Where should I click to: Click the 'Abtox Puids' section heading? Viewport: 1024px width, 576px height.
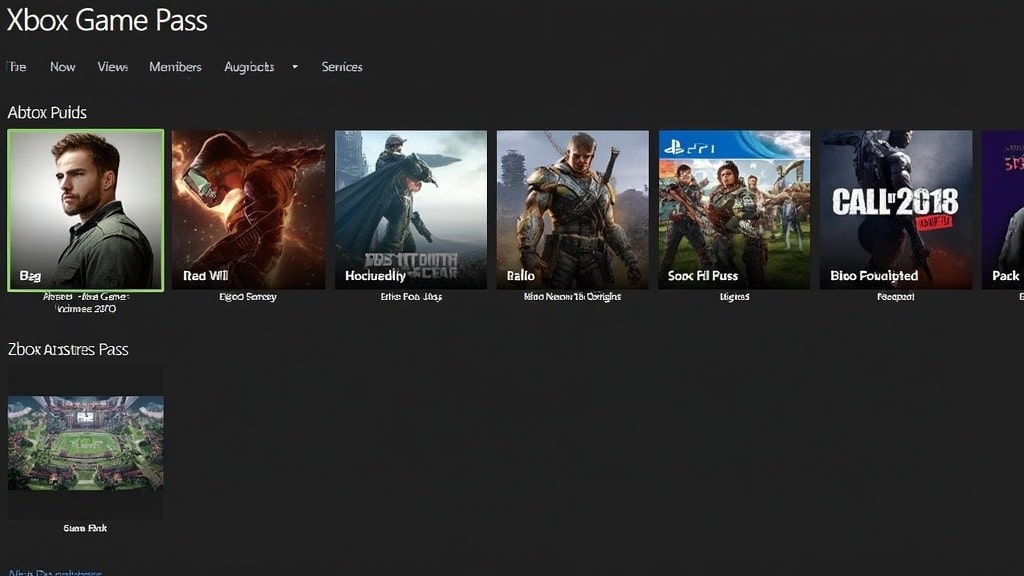tap(47, 112)
